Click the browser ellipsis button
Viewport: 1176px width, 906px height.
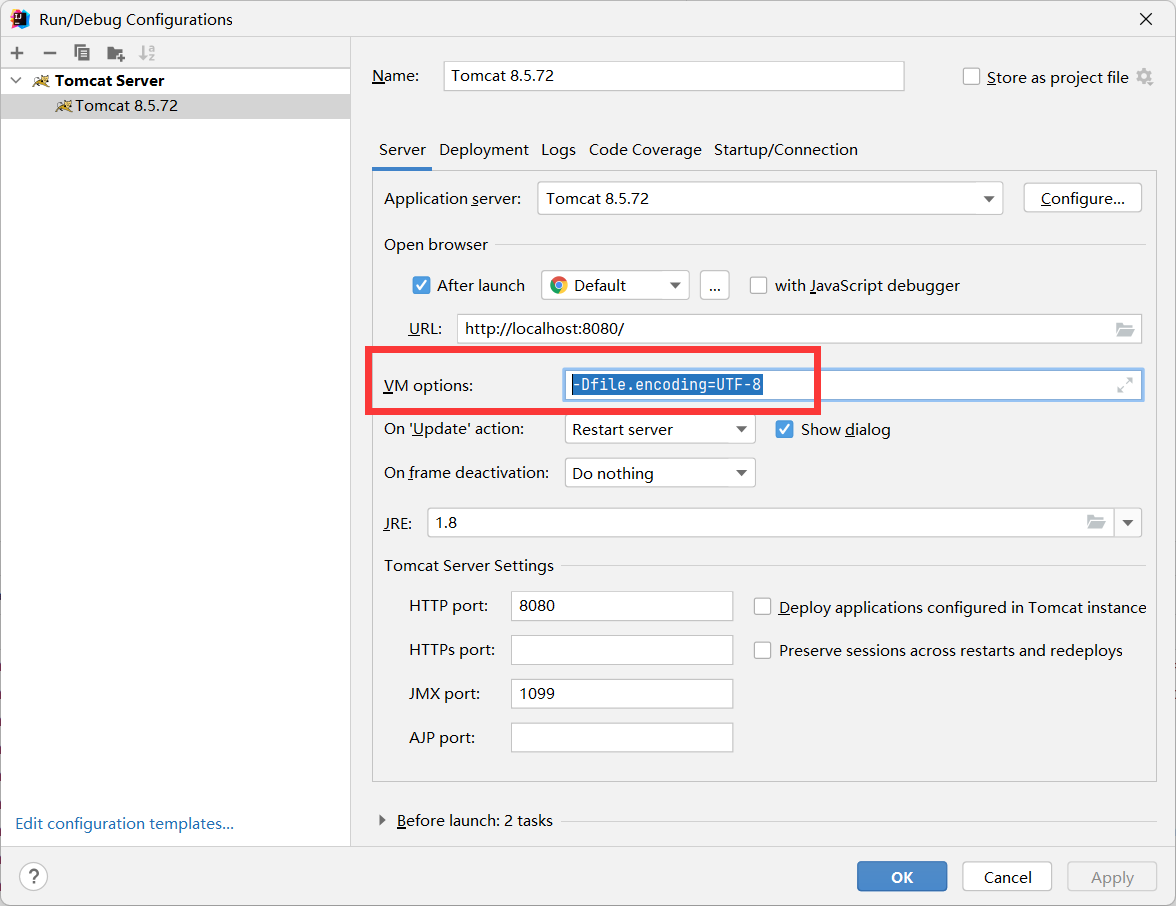coord(715,286)
